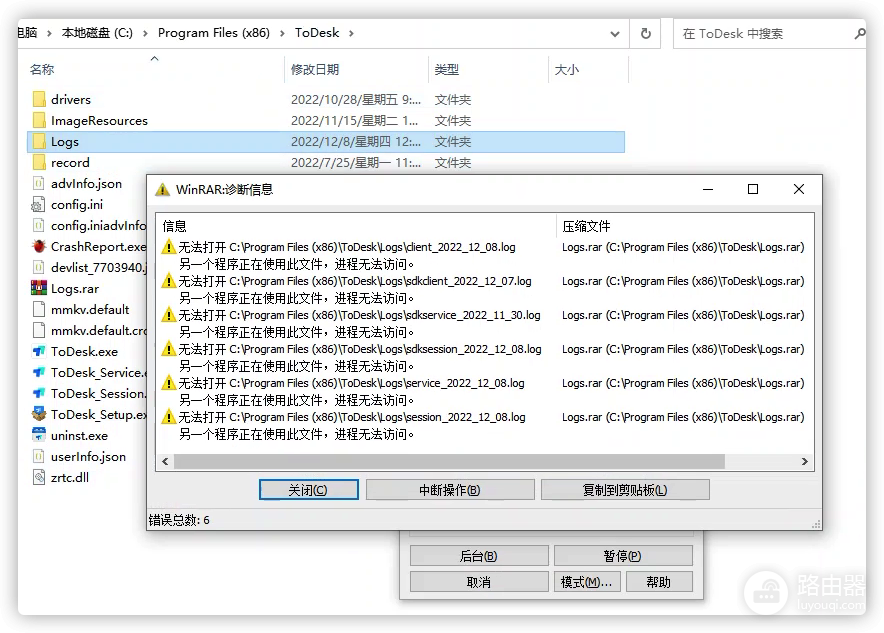Click the userInfo.json file icon

pos(39,456)
